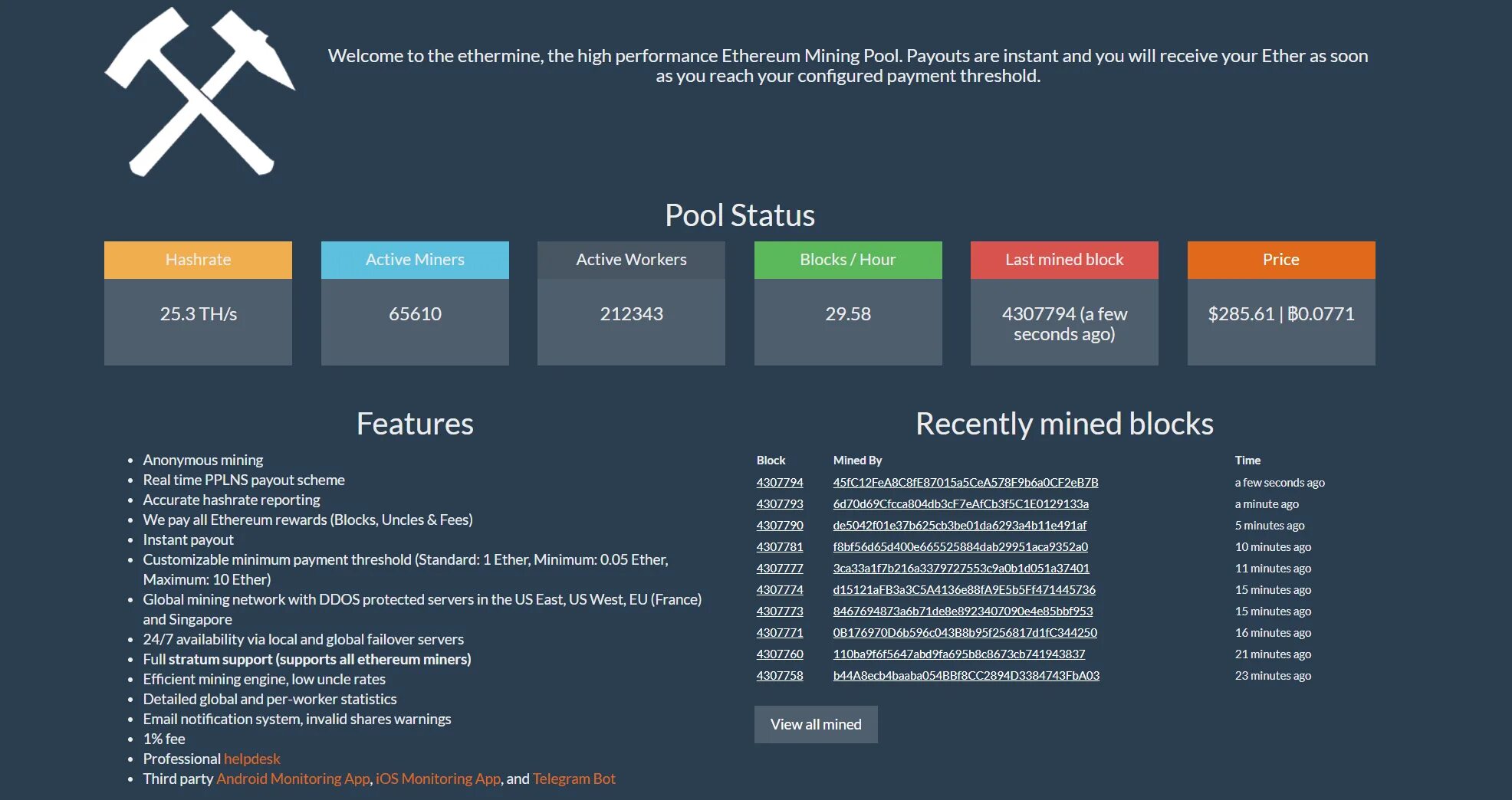
Task: Click the 'Full stratum support' feature item
Action: [307, 659]
